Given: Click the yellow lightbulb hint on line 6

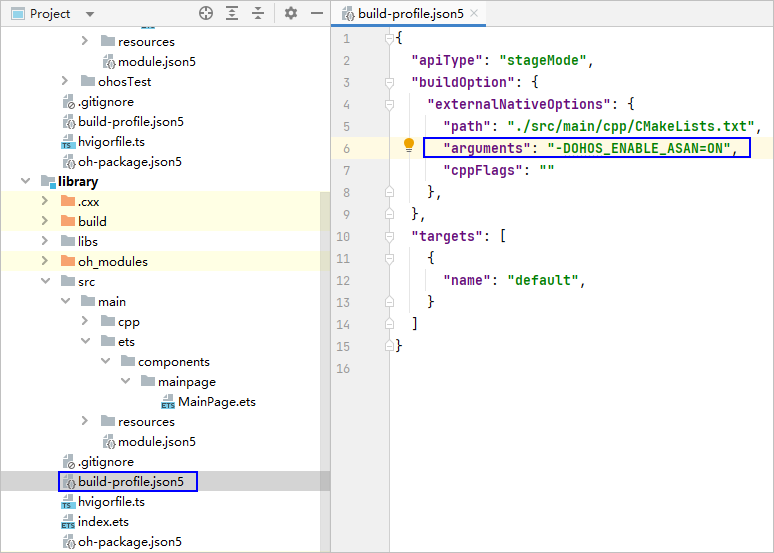Looking at the screenshot, I should tap(408, 146).
